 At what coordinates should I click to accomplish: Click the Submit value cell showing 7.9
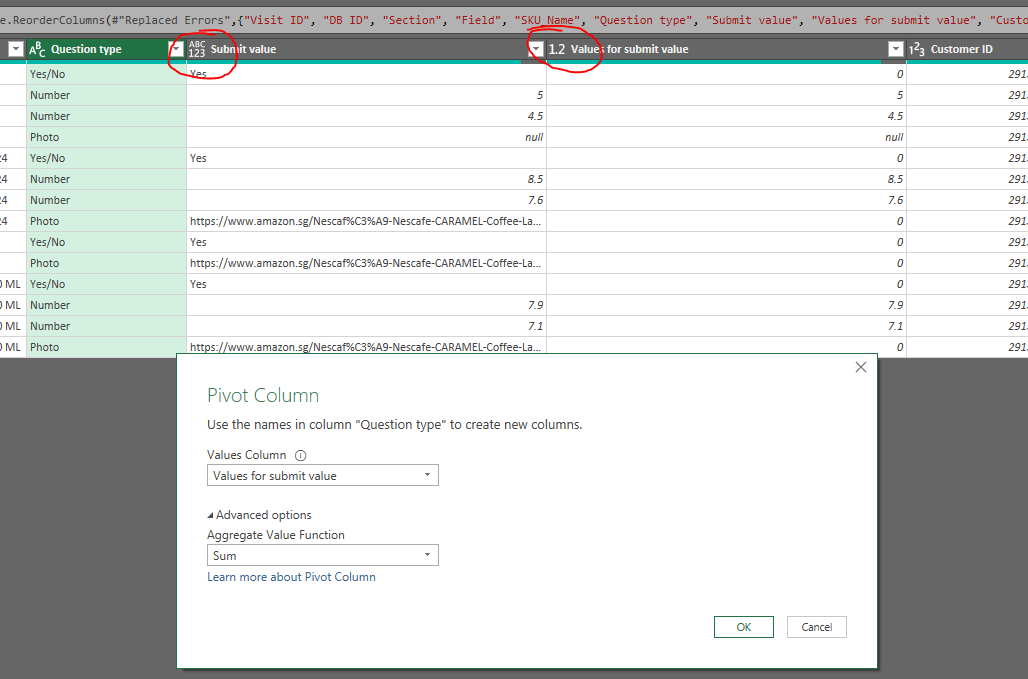[x=366, y=305]
